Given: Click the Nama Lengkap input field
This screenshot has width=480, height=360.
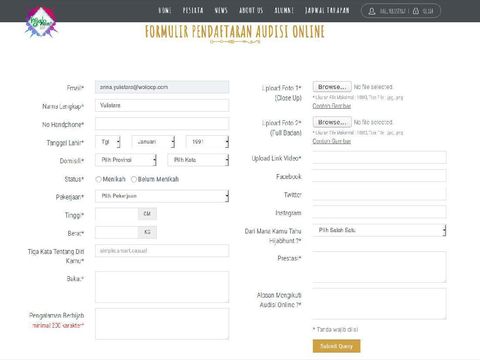Looking at the screenshot, I should tap(162, 105).
